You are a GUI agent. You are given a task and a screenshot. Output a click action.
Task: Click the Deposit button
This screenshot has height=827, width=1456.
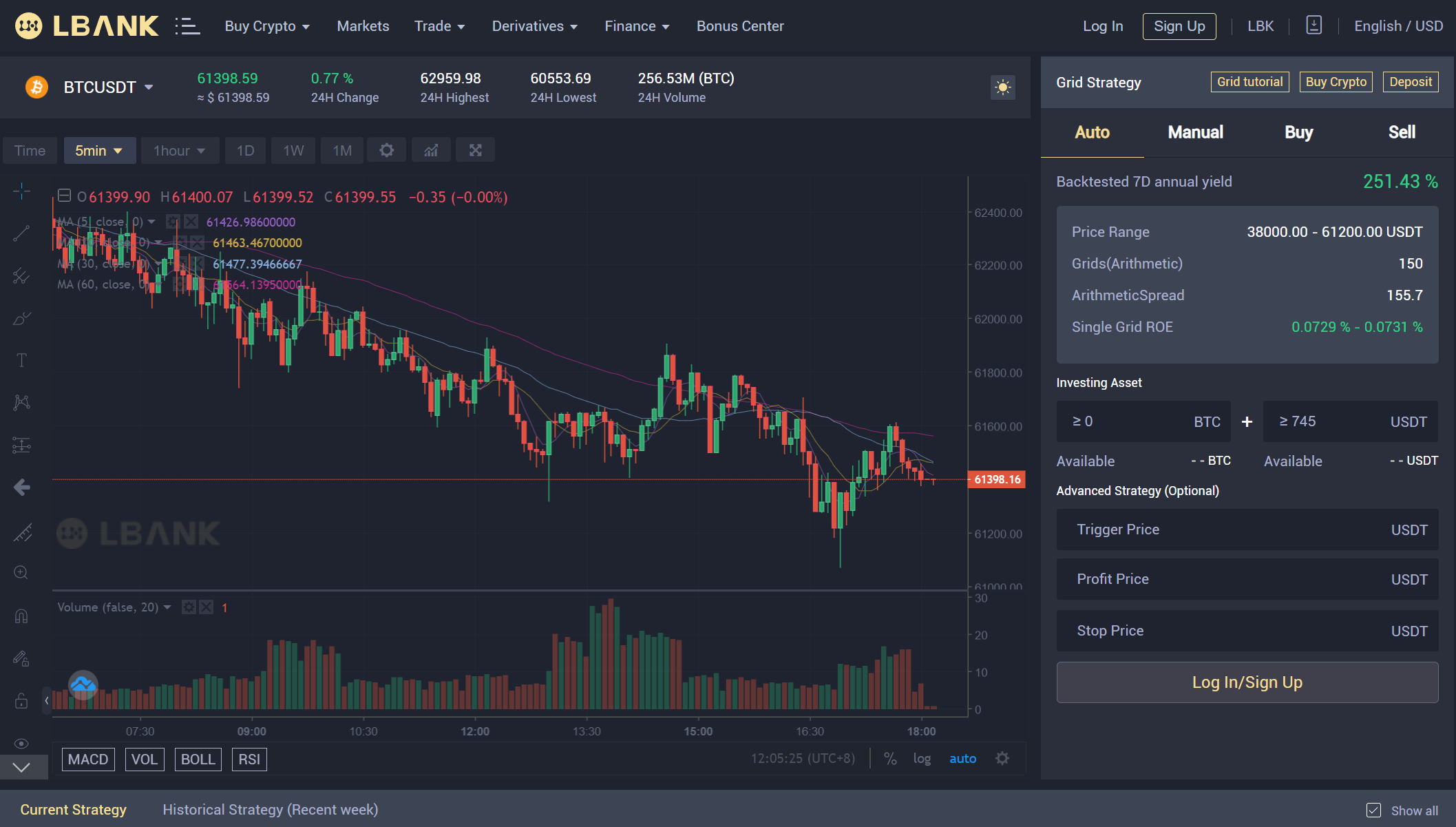click(1410, 82)
